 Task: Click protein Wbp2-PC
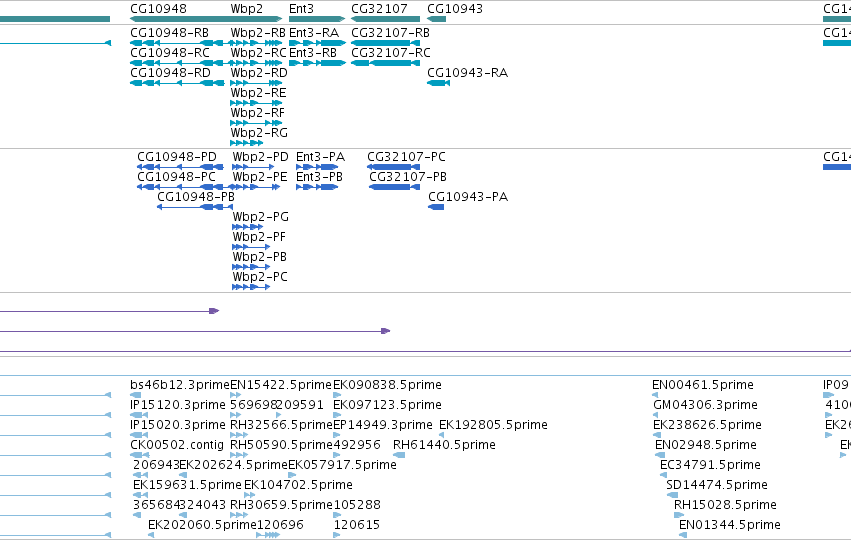260,277
